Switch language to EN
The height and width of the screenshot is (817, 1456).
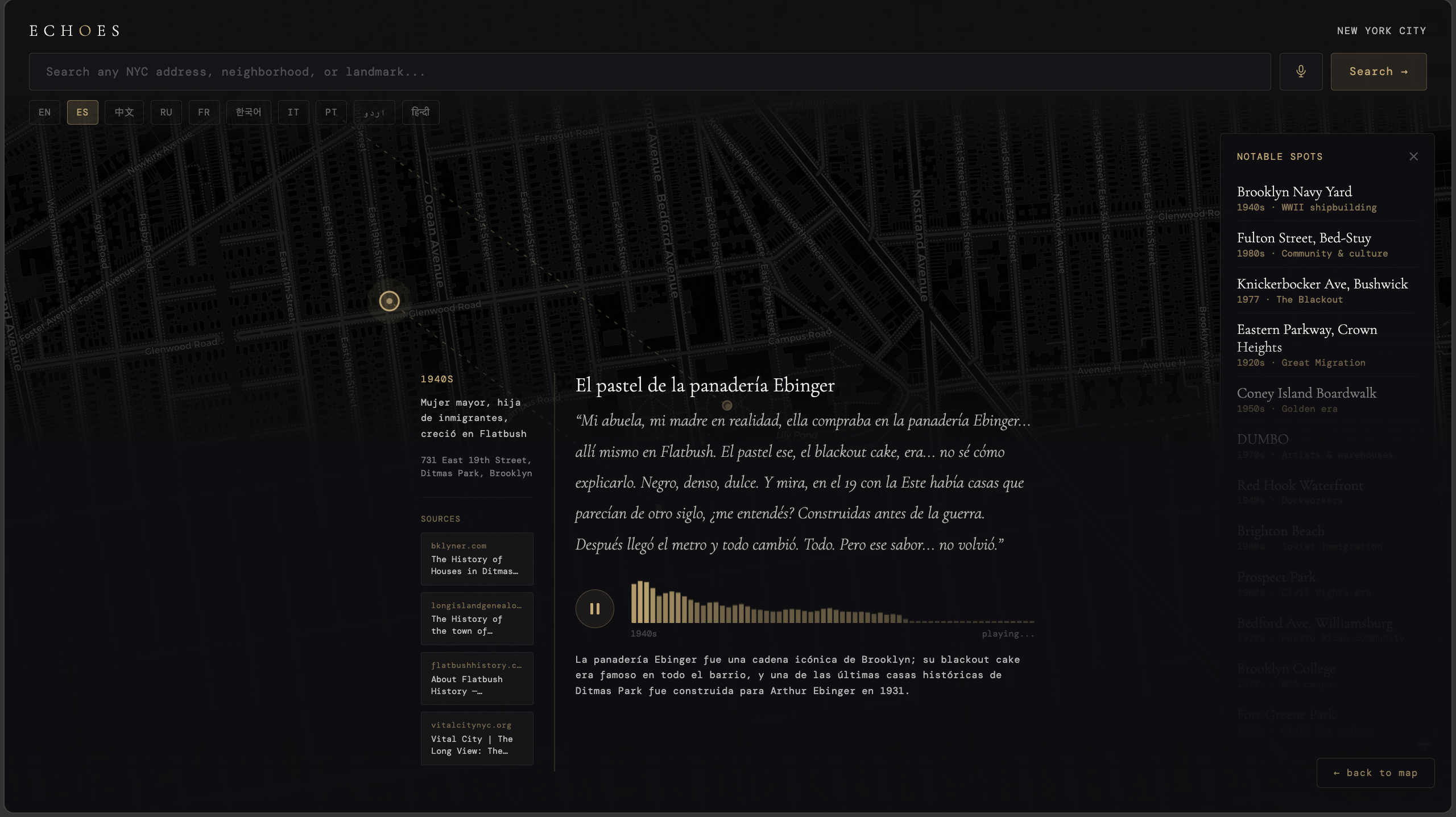coord(44,113)
